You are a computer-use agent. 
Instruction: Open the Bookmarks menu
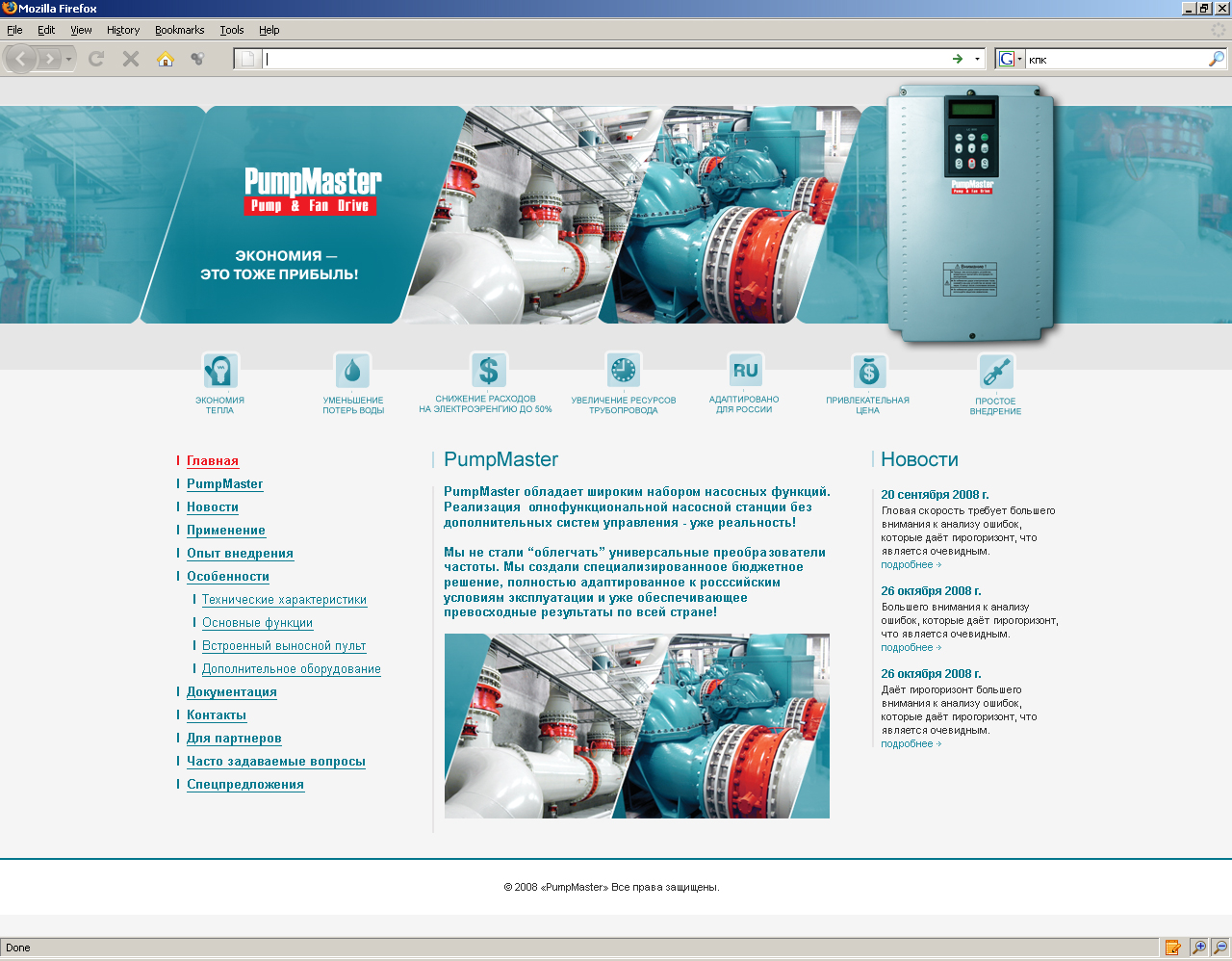point(180,30)
